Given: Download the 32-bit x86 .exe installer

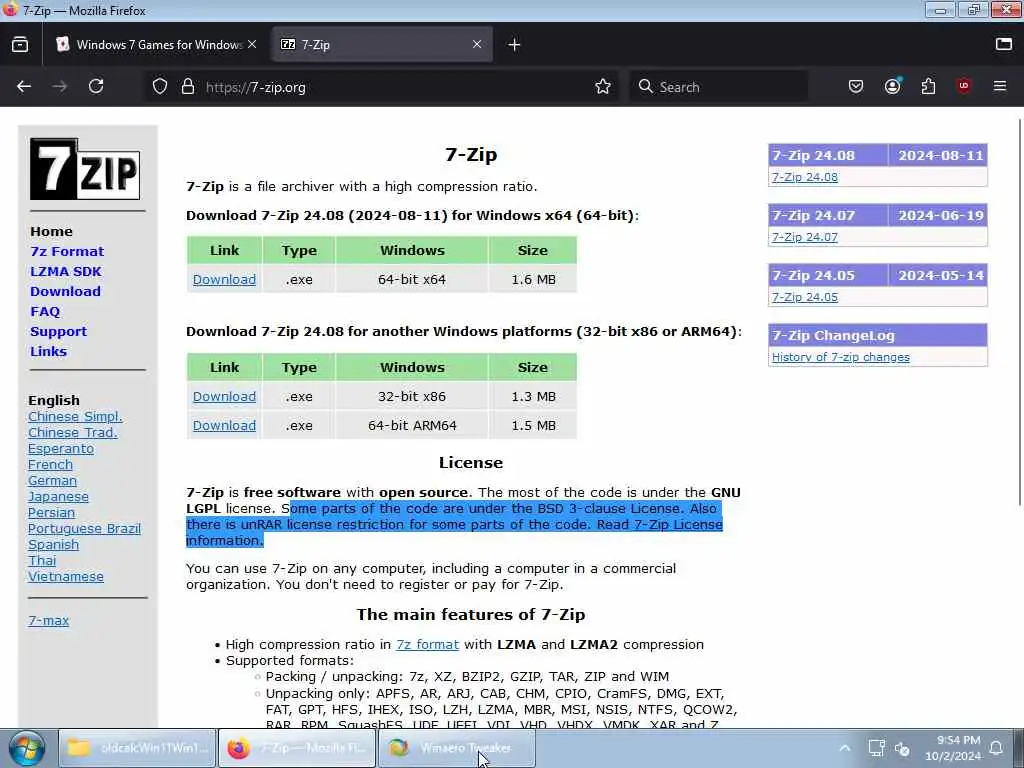Looking at the screenshot, I should point(224,396).
